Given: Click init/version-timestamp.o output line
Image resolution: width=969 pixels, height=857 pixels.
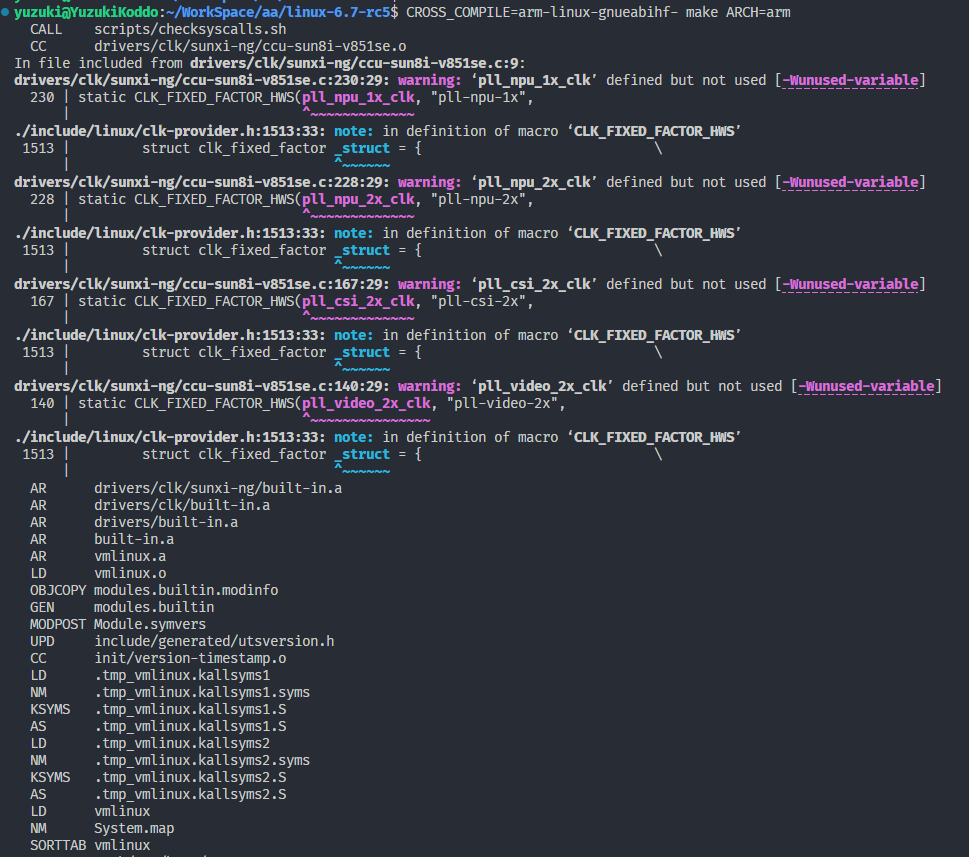Looking at the screenshot, I should coord(190,658).
